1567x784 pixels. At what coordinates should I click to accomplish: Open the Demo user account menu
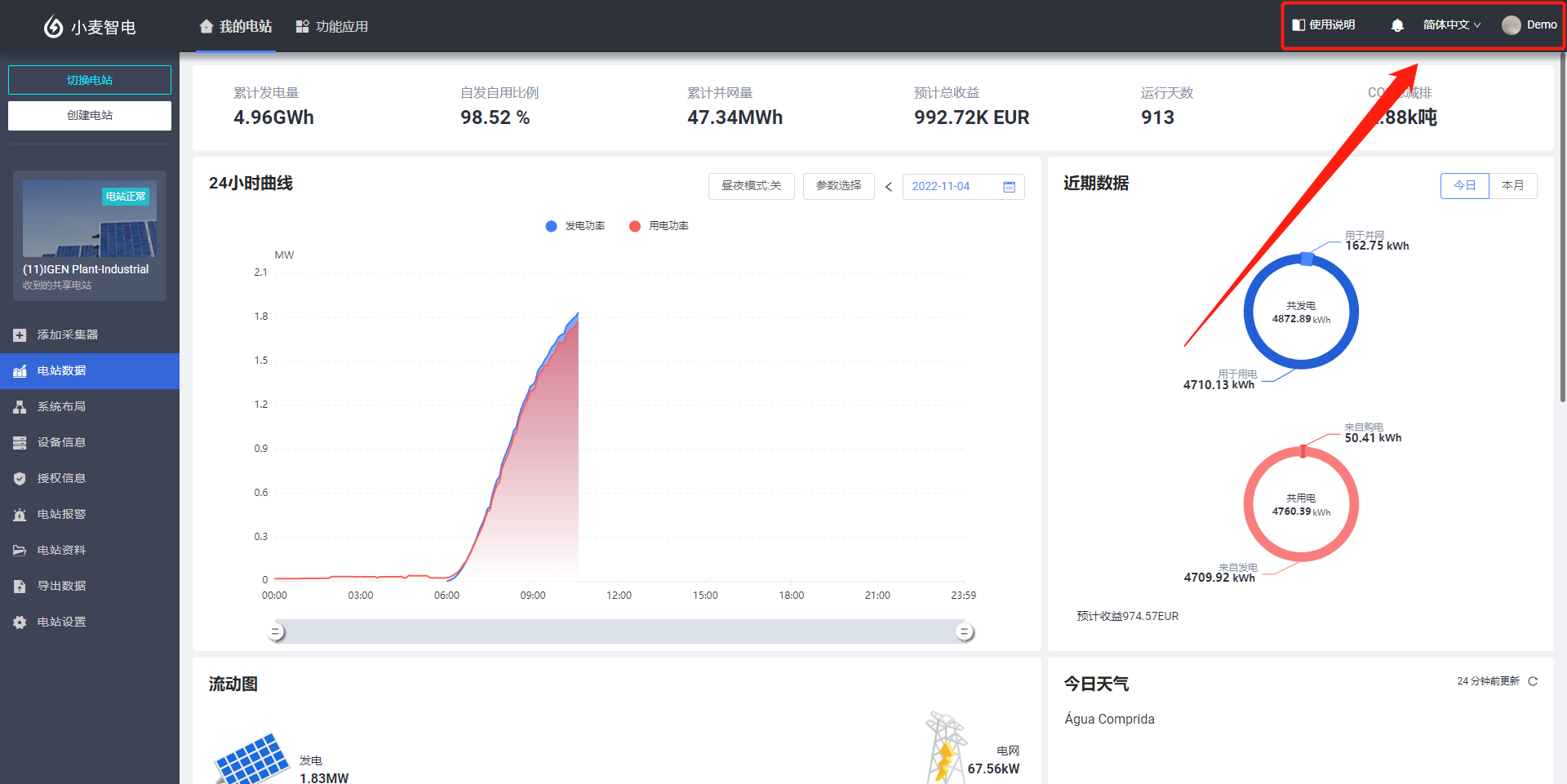1529,25
